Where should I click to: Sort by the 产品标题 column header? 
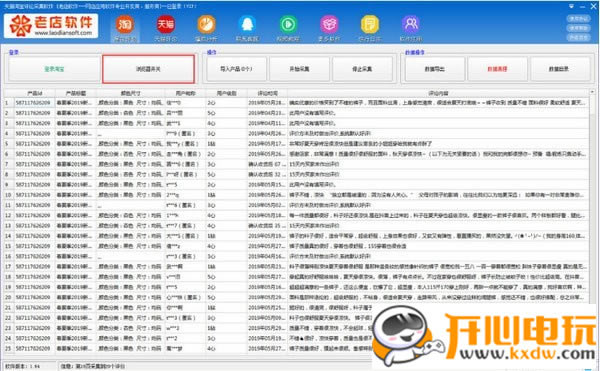click(75, 93)
